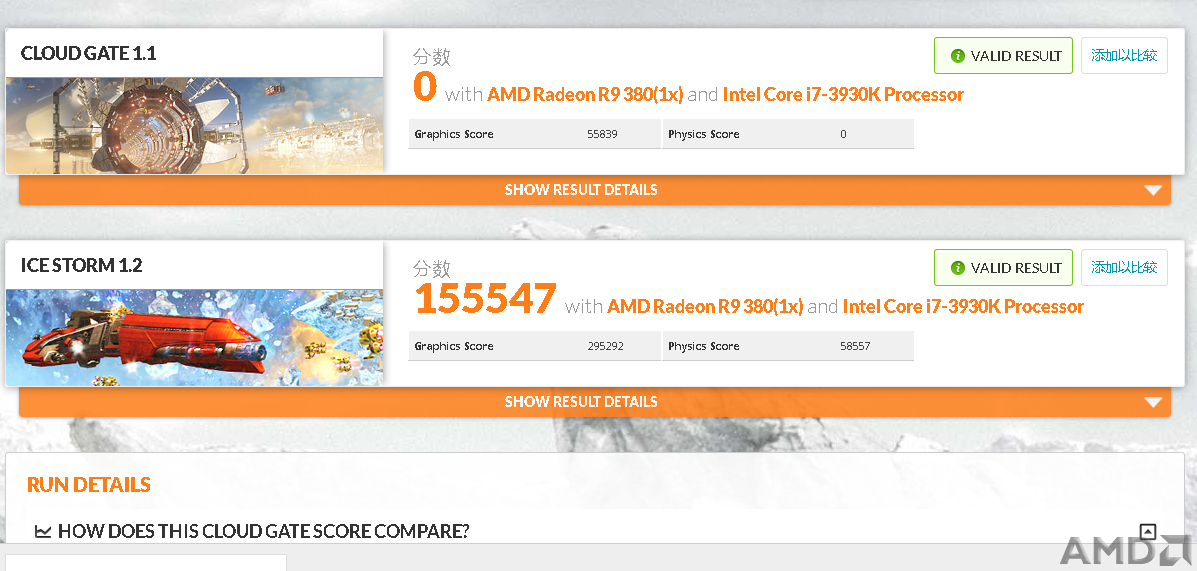The width and height of the screenshot is (1197, 571).
Task: Click Cloud Gate 1.1 thumbnail image
Action: (195, 126)
